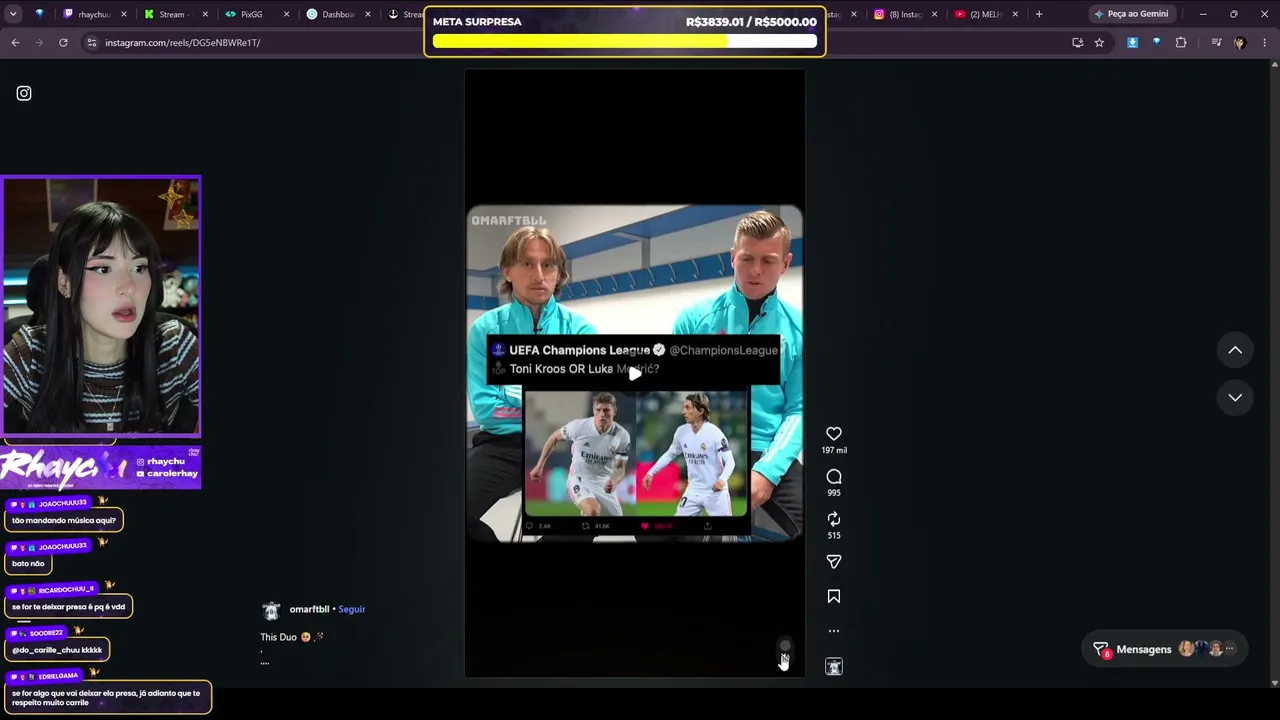Open the blue download extension icon

(1132, 43)
